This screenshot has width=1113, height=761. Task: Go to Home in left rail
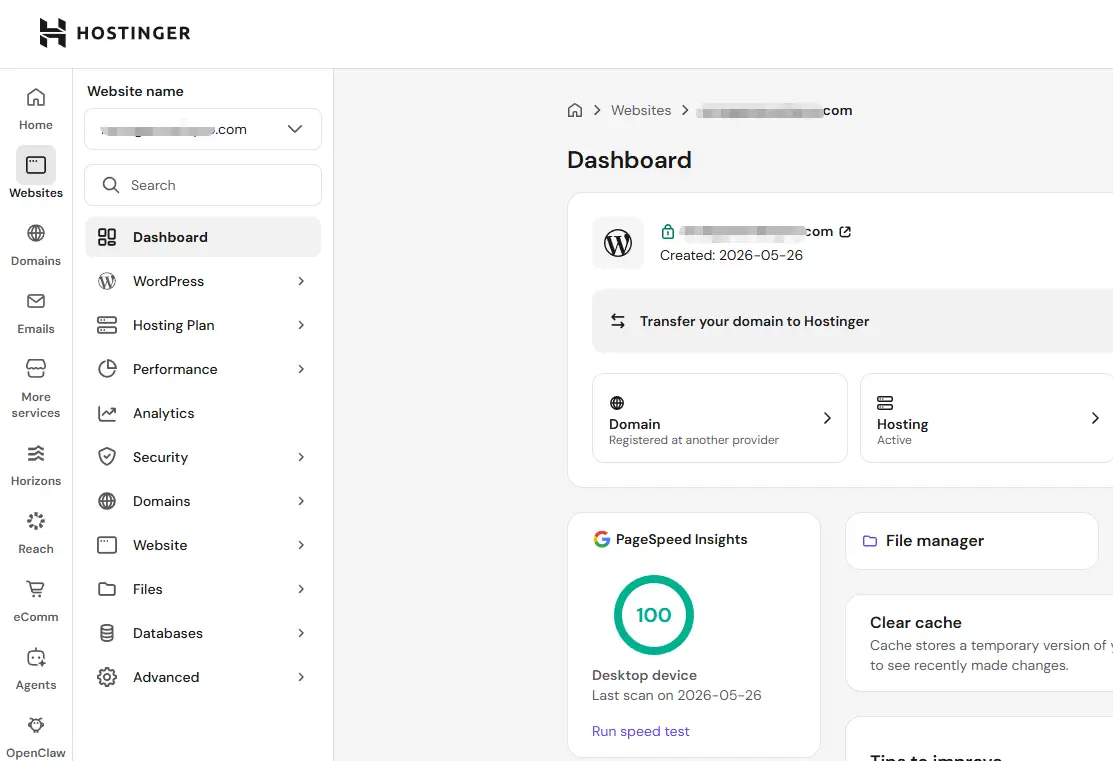[35, 109]
